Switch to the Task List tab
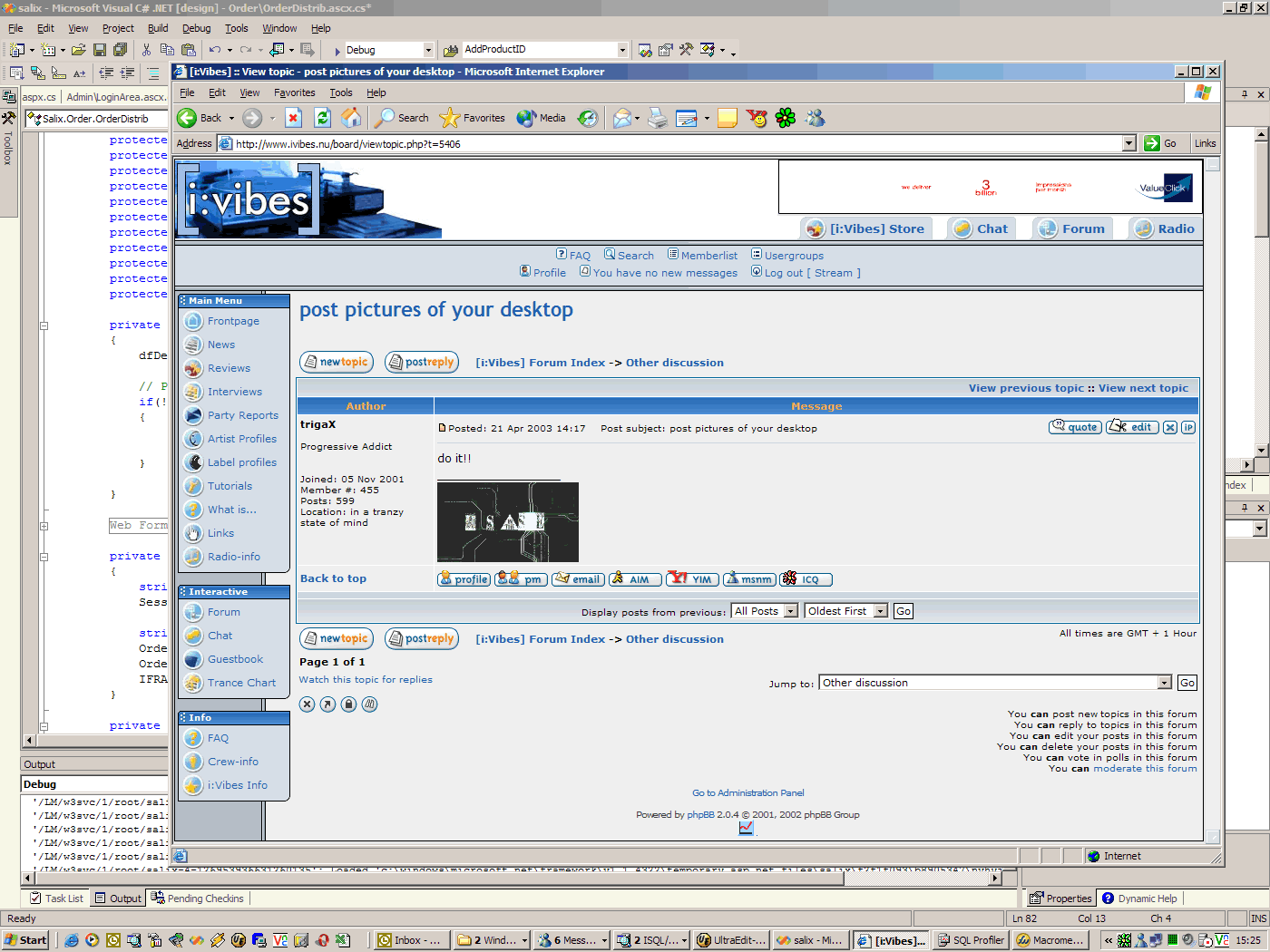Image resolution: width=1270 pixels, height=952 pixels. (56, 899)
